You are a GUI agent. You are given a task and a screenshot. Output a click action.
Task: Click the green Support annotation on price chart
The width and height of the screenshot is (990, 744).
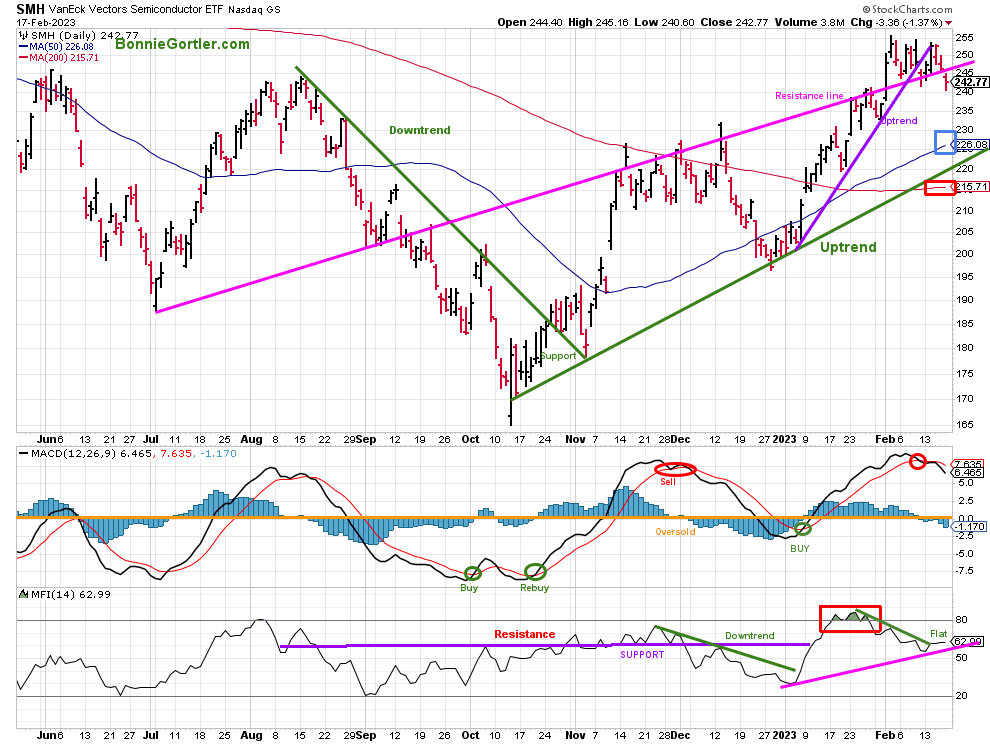point(558,356)
